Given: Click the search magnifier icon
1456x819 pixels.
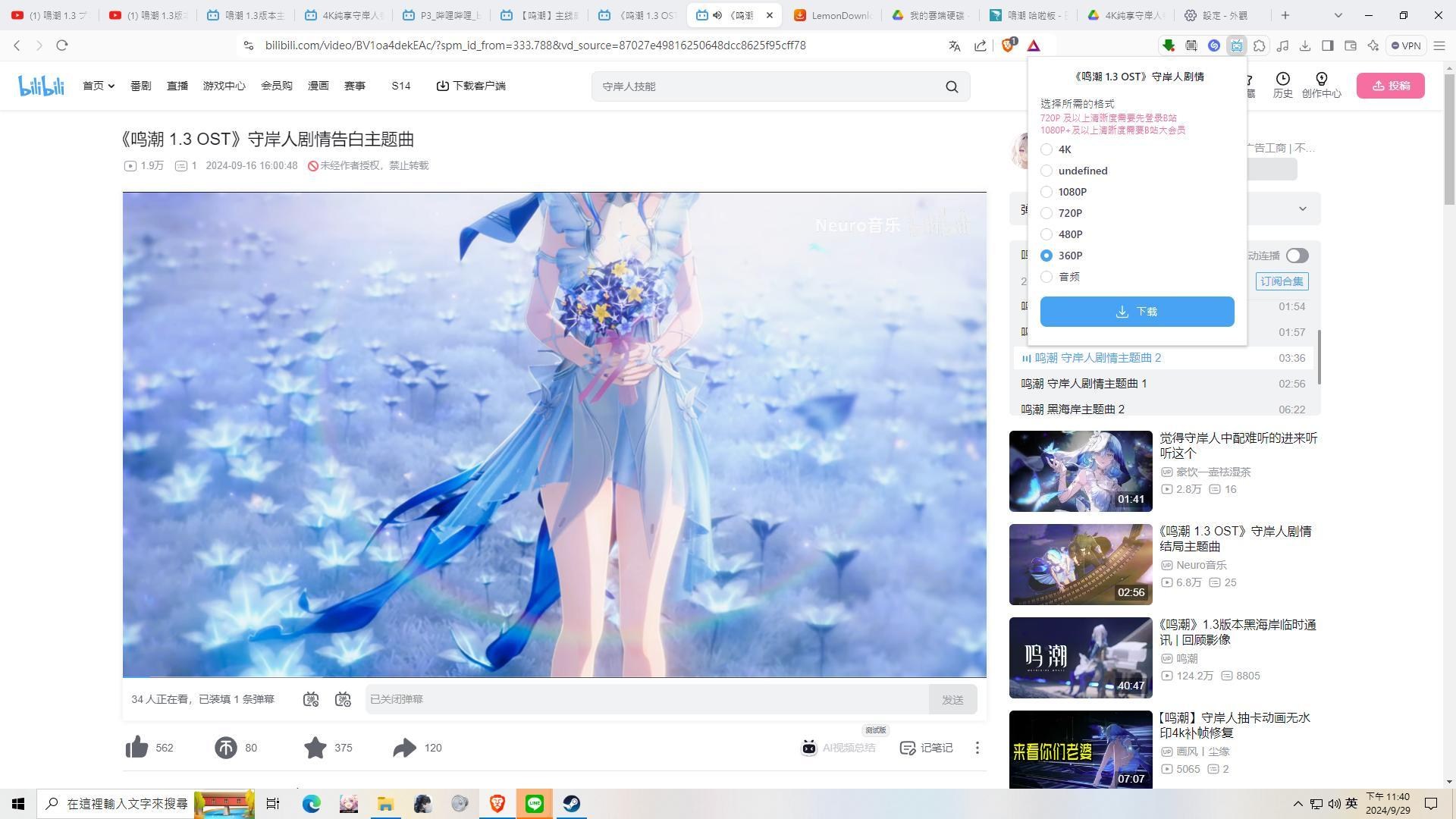Looking at the screenshot, I should pos(952,86).
